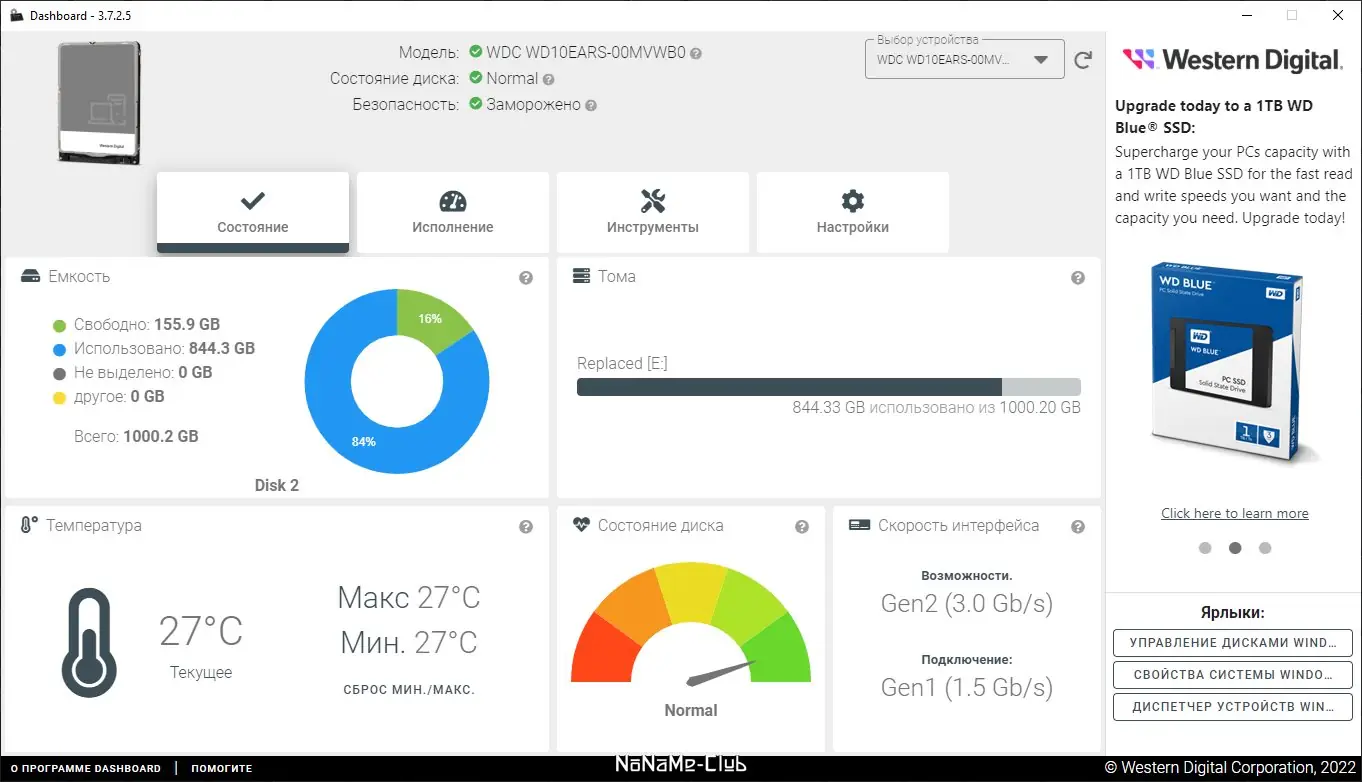Click the small thermometer icon beside Температура heading

click(29, 525)
